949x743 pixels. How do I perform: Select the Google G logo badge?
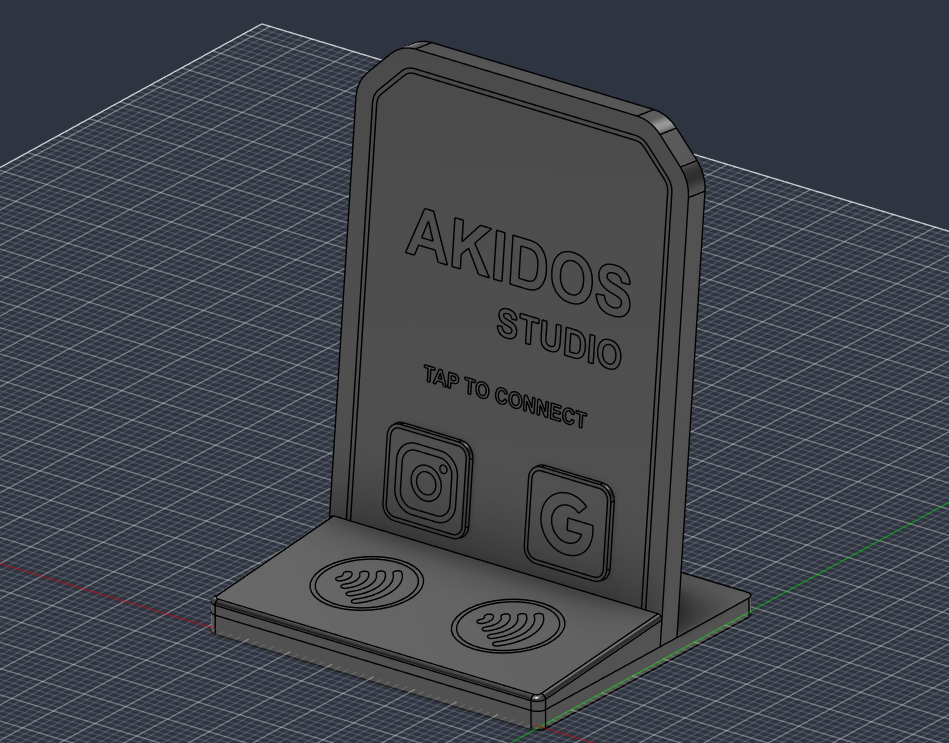tap(569, 523)
